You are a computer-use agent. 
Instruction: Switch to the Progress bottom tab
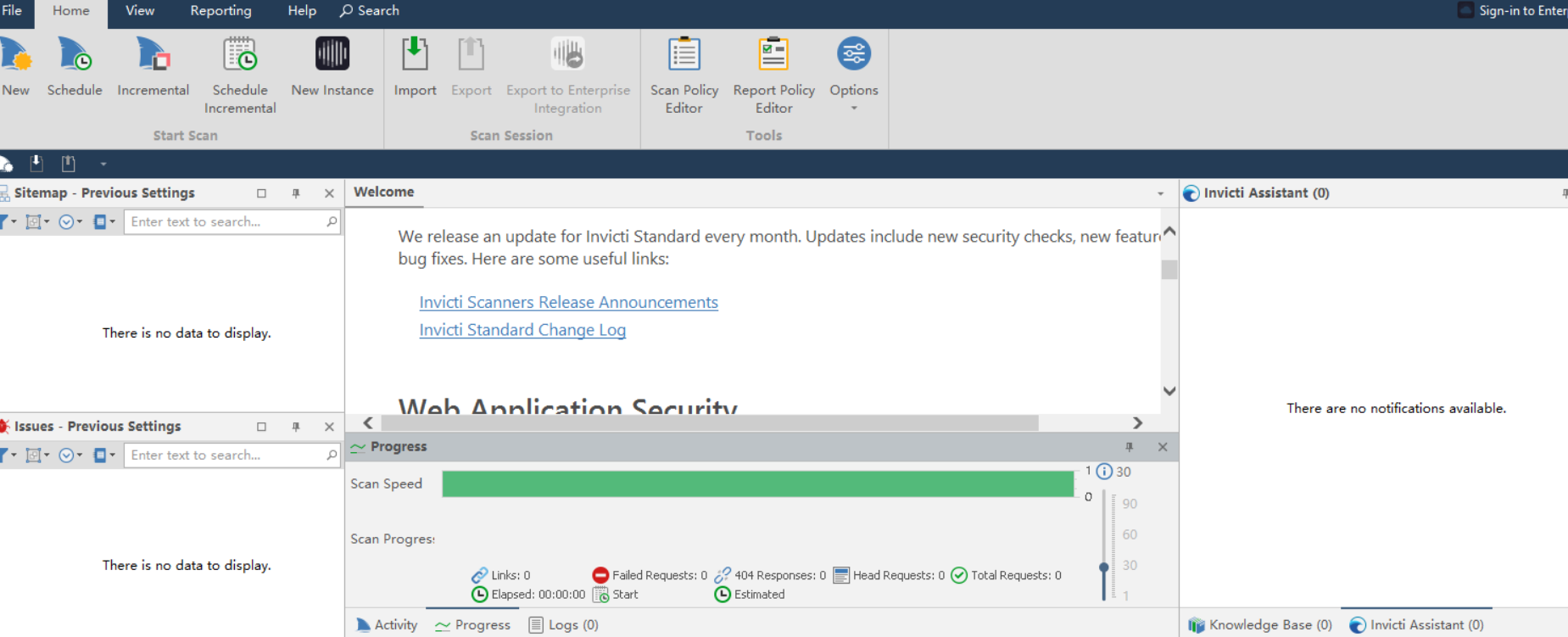[x=472, y=625]
